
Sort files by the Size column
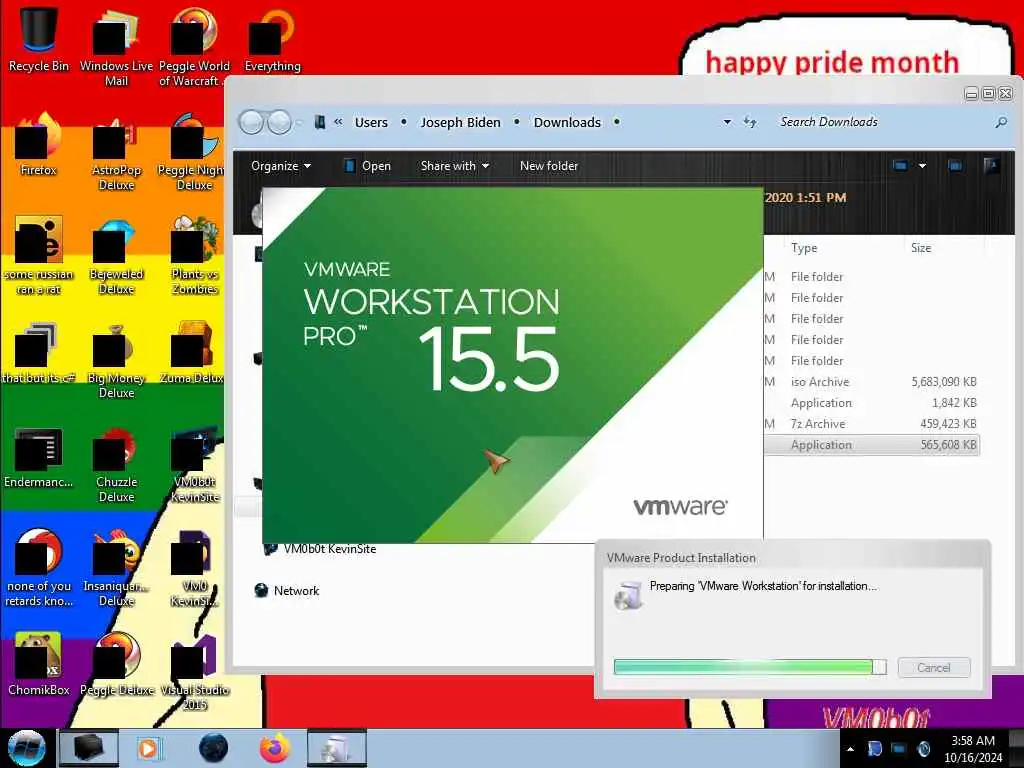point(921,248)
